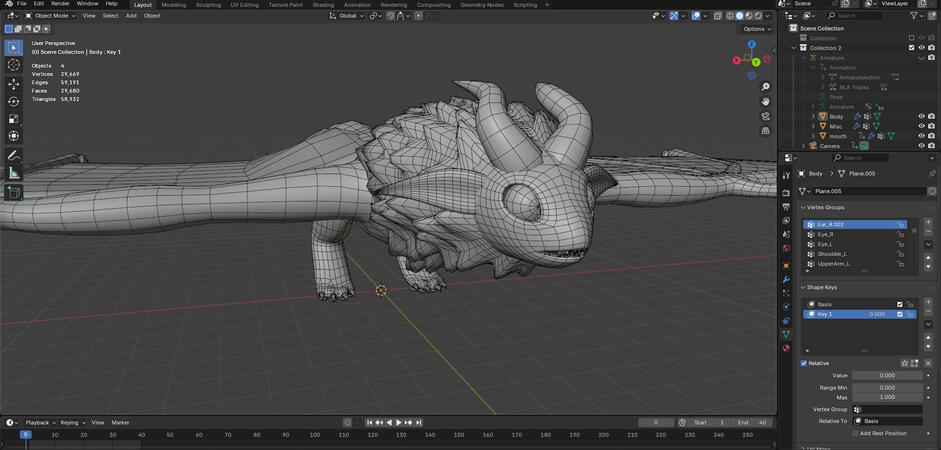941x450 pixels.
Task: Toggle camera view with the camera icon
Action: 765,115
